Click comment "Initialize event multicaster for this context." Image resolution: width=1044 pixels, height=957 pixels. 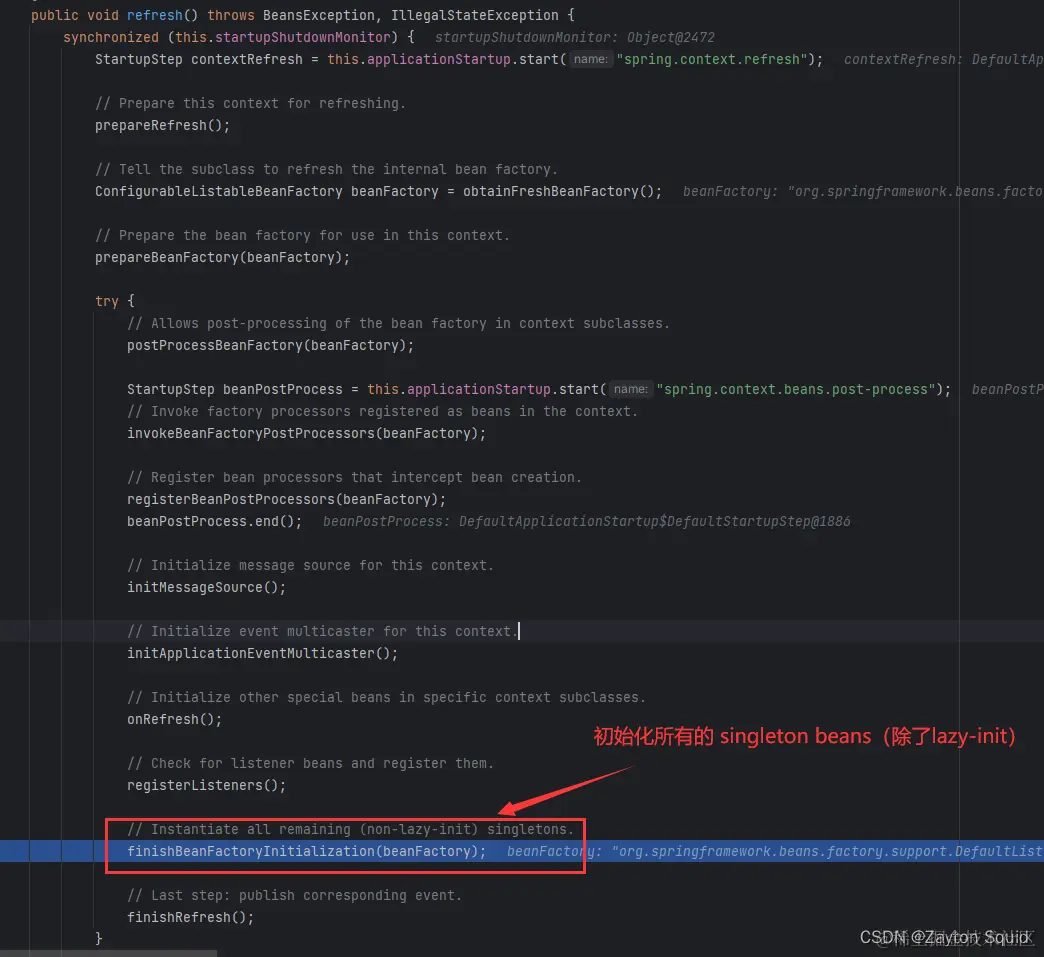(x=322, y=631)
